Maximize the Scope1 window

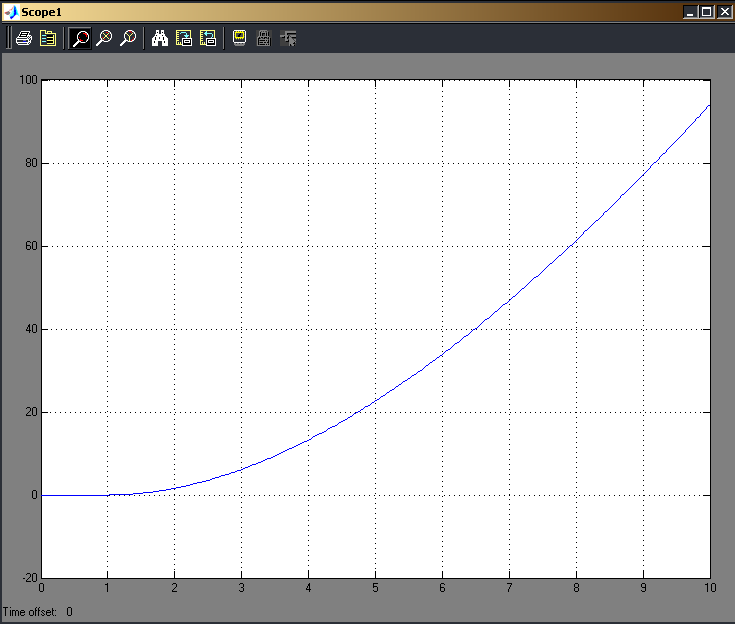point(706,12)
